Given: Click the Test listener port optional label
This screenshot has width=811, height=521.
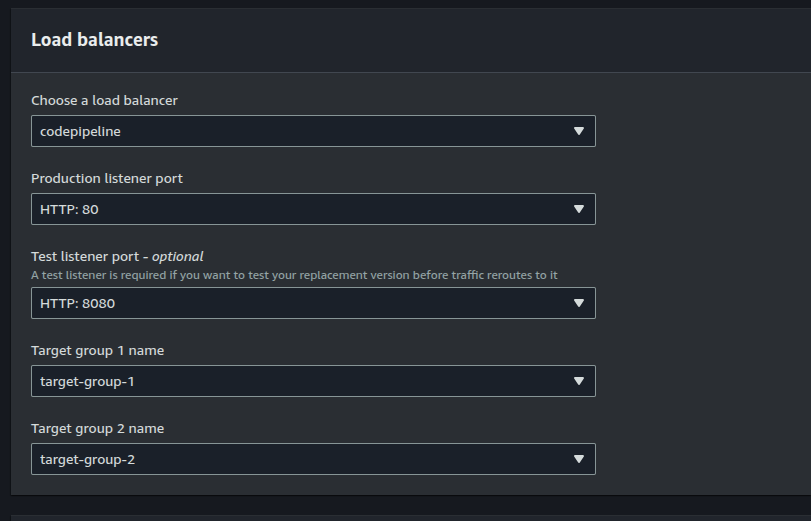Looking at the screenshot, I should tap(117, 257).
